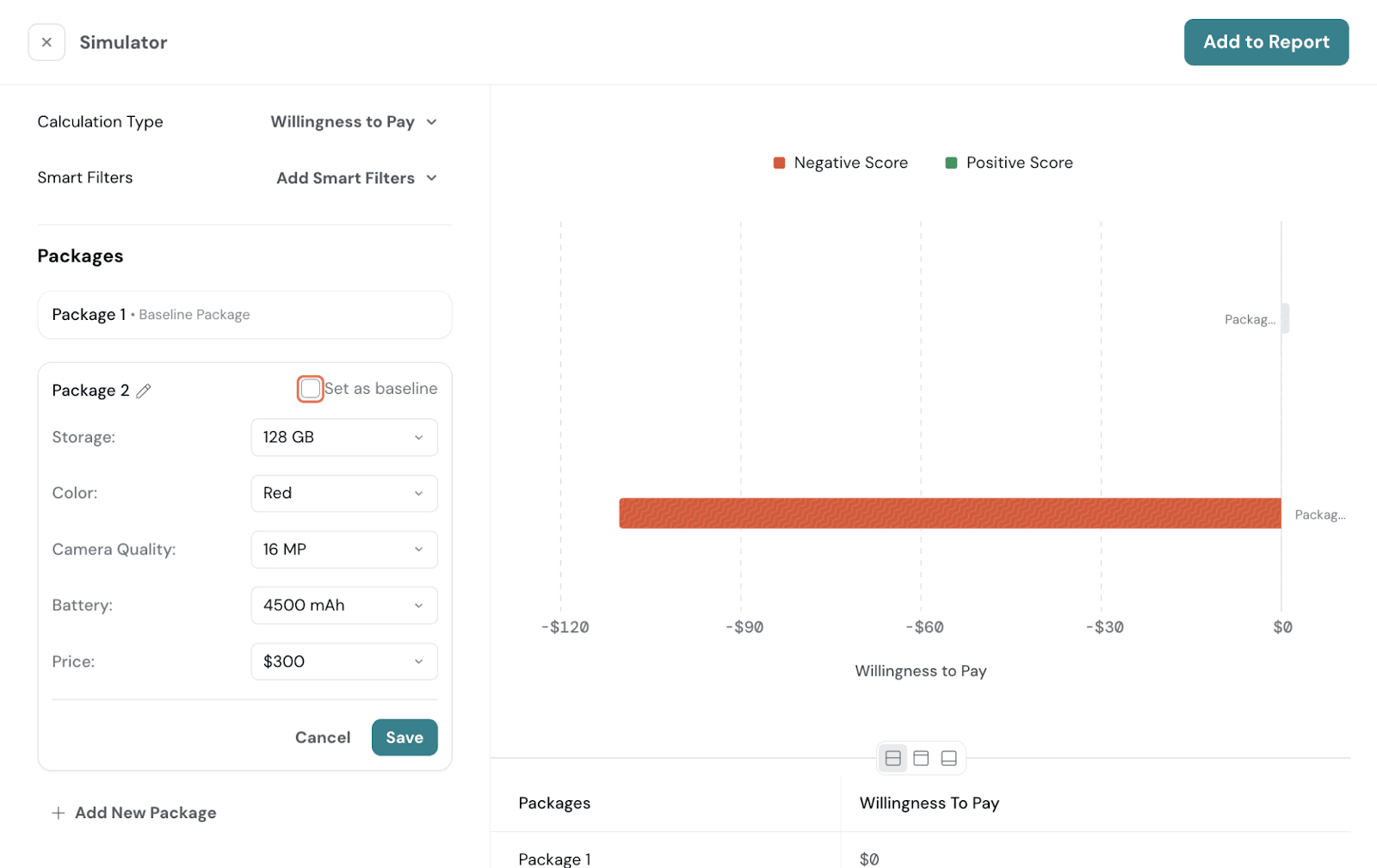Screen dimensions: 1377x868
Task: Toggle the Positive Score legend marker
Action: click(x=951, y=163)
